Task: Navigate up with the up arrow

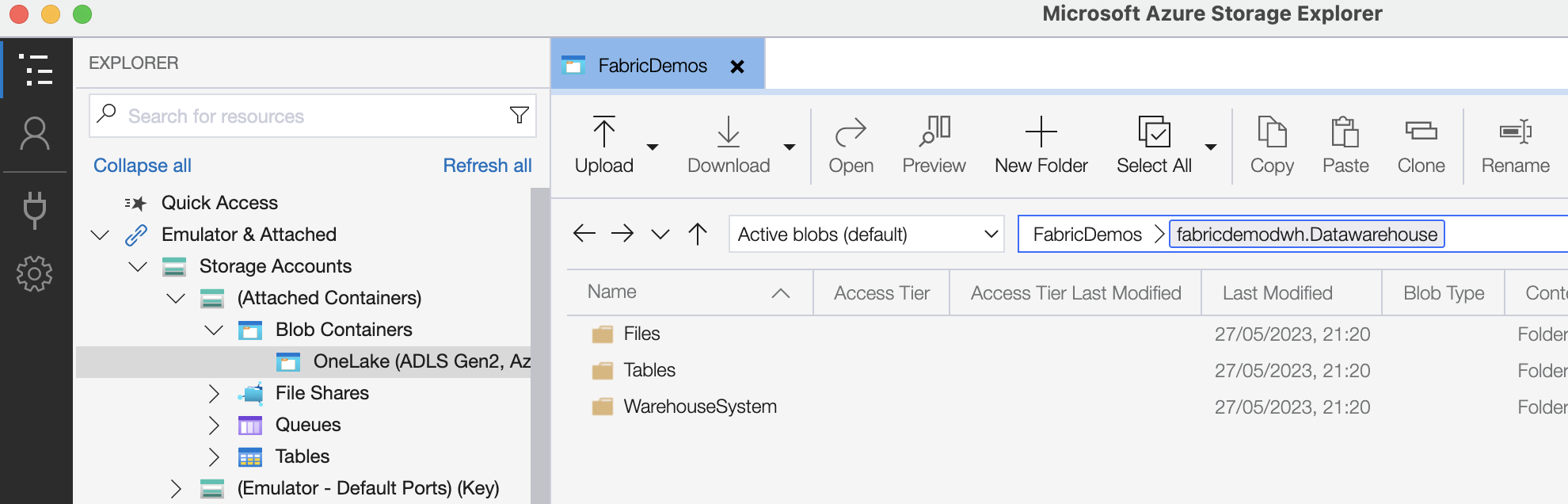Action: (x=698, y=234)
